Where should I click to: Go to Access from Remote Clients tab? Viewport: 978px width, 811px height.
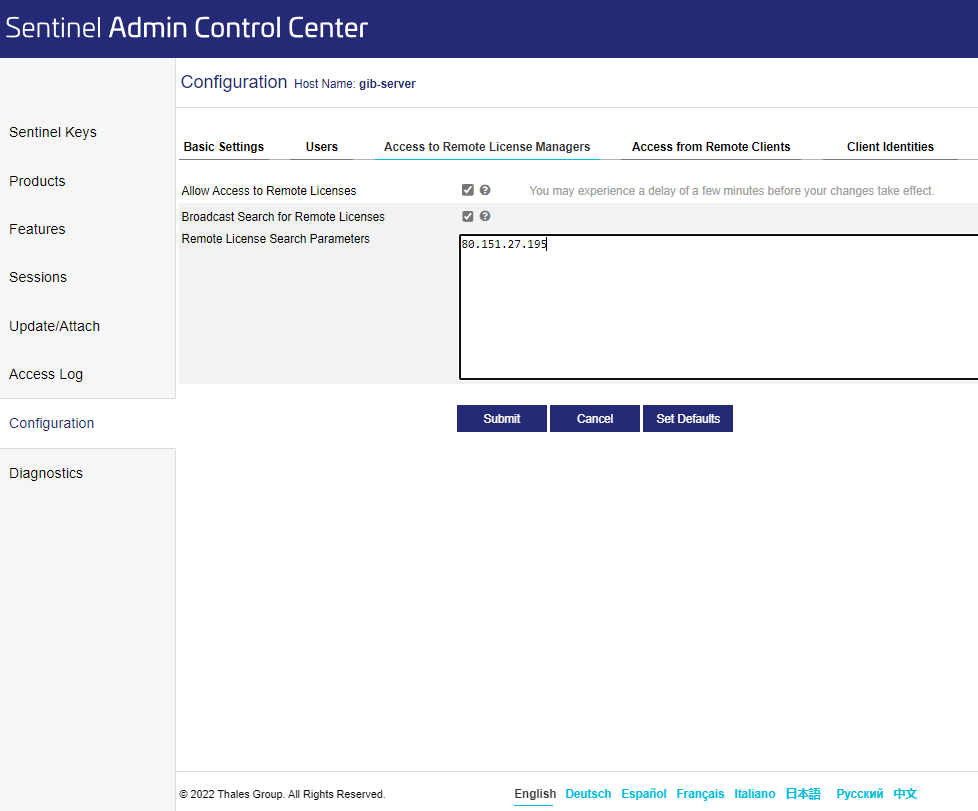point(711,147)
